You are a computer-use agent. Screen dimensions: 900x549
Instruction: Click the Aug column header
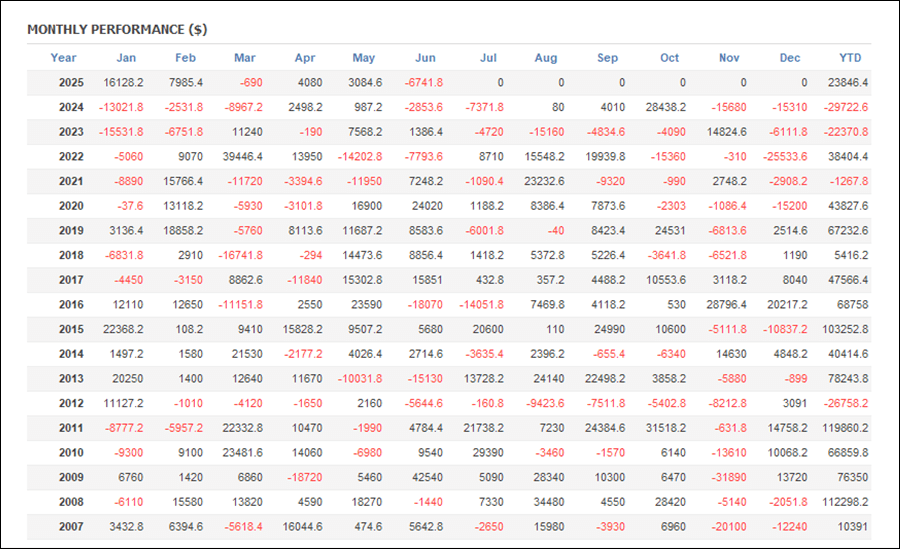pyautogui.click(x=546, y=57)
